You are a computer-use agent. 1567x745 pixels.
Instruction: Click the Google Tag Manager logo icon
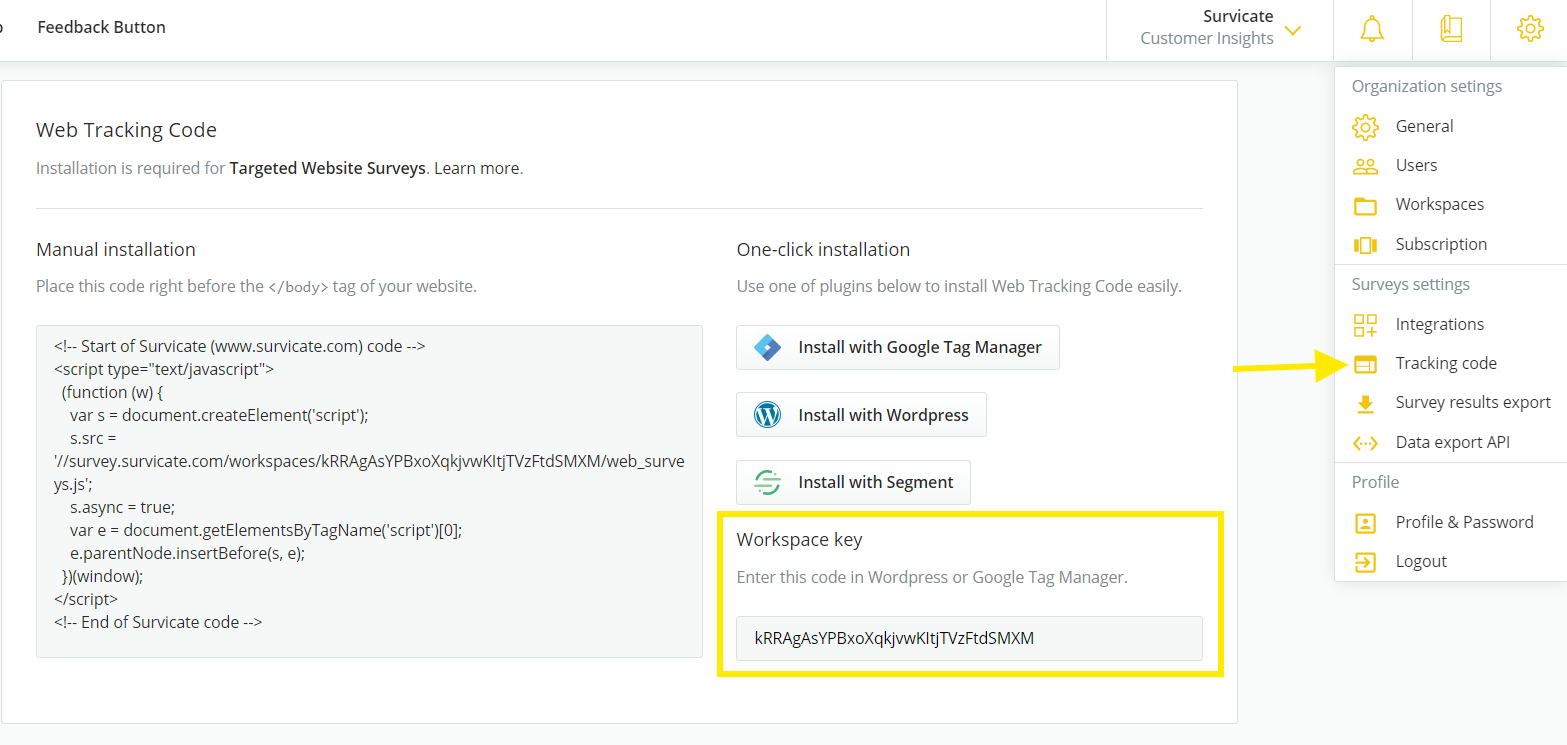(x=767, y=347)
